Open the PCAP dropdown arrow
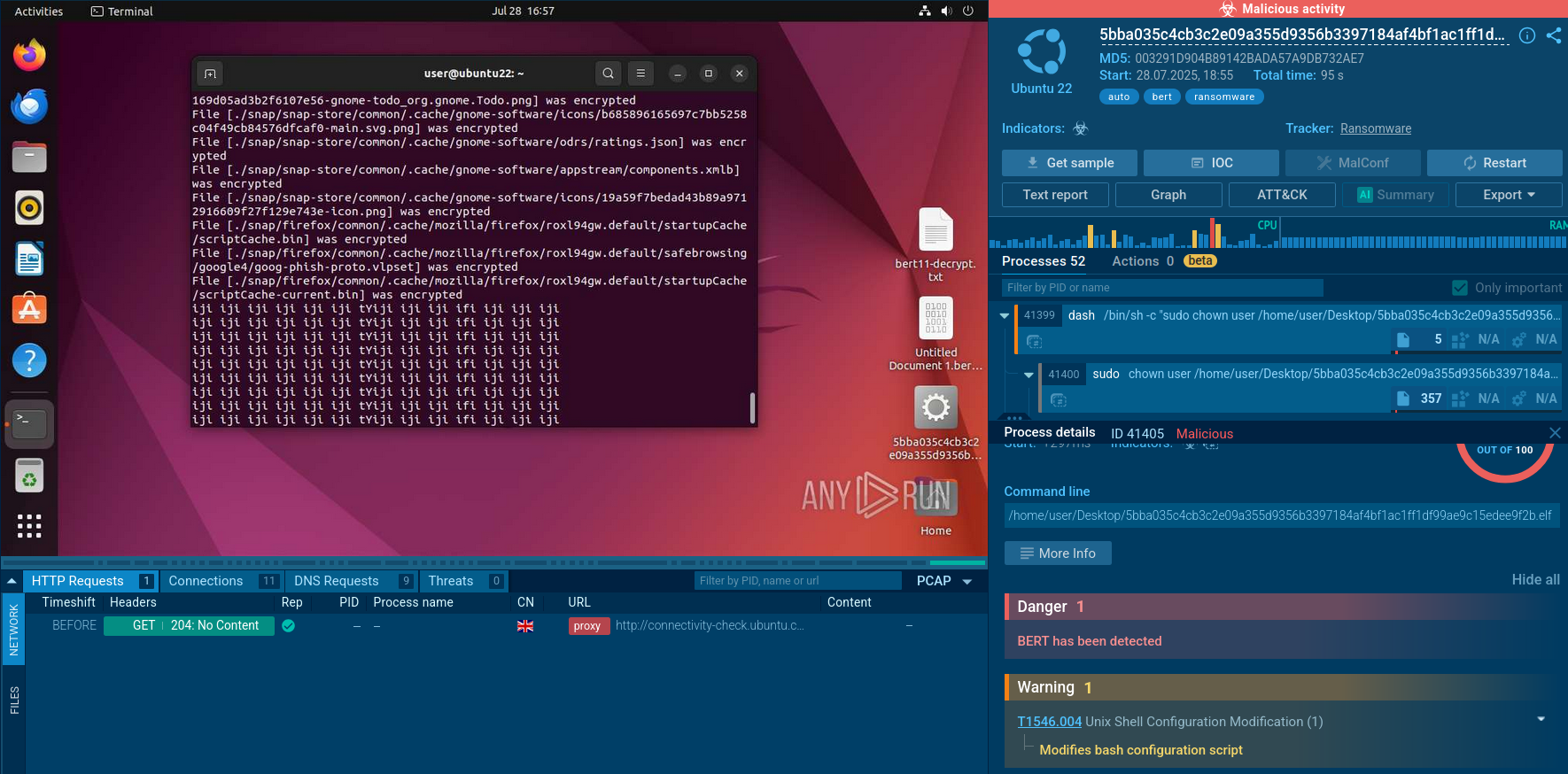1568x774 pixels. point(967,582)
